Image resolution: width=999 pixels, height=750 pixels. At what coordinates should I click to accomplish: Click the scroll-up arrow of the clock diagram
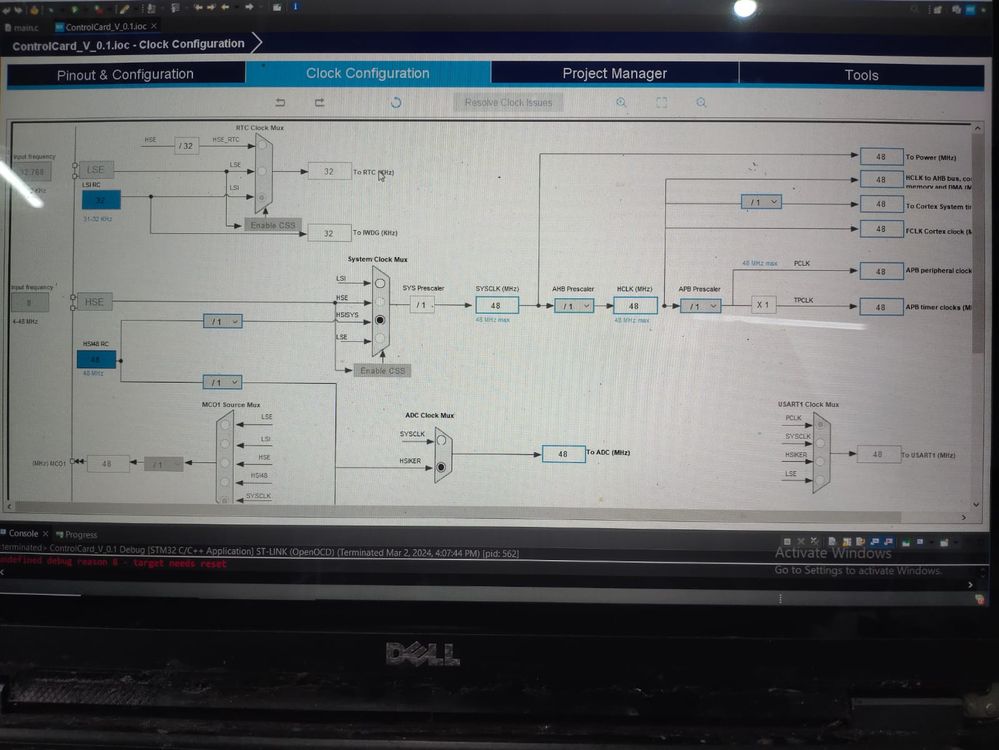[977, 128]
